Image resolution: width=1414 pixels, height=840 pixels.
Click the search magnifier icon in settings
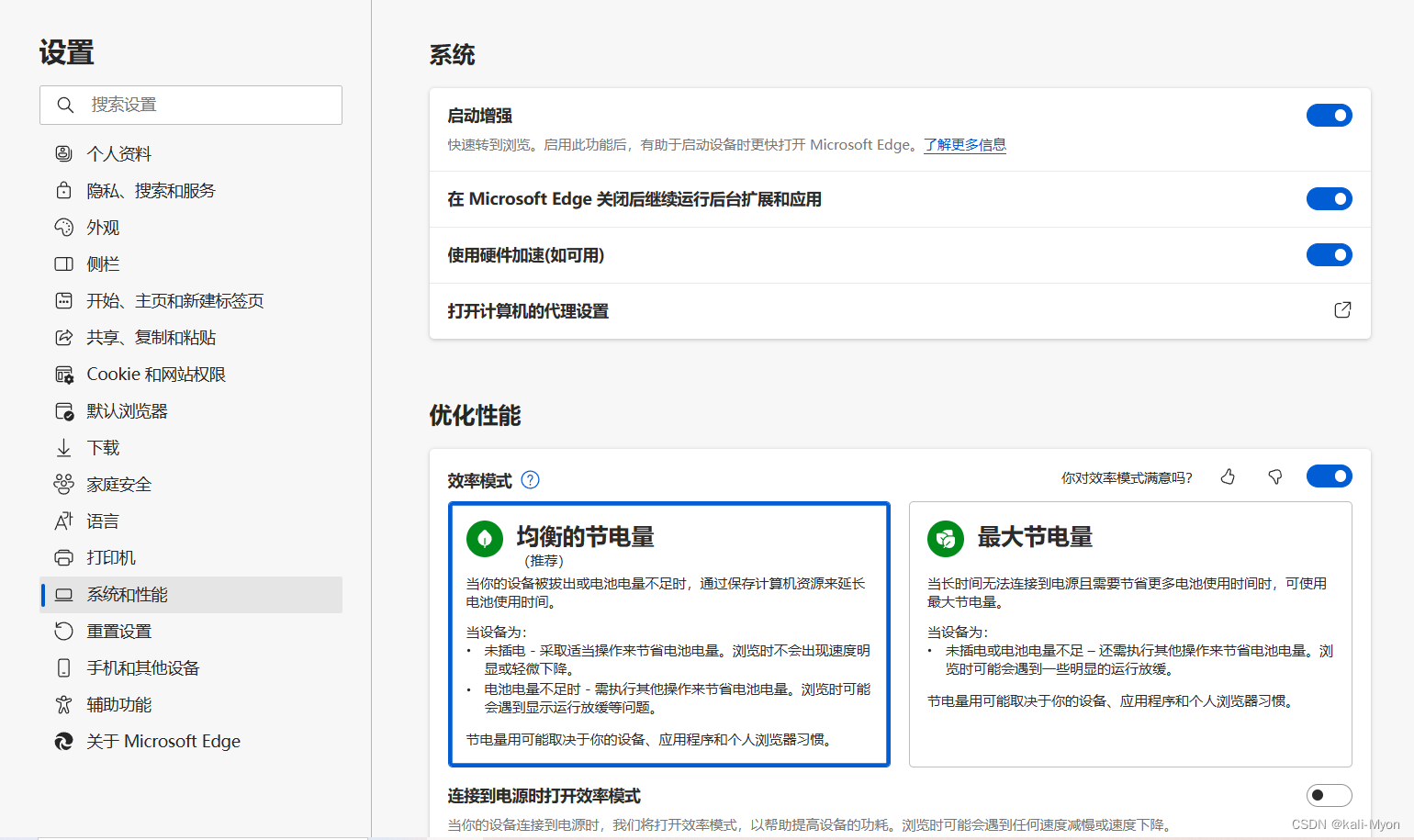click(65, 105)
